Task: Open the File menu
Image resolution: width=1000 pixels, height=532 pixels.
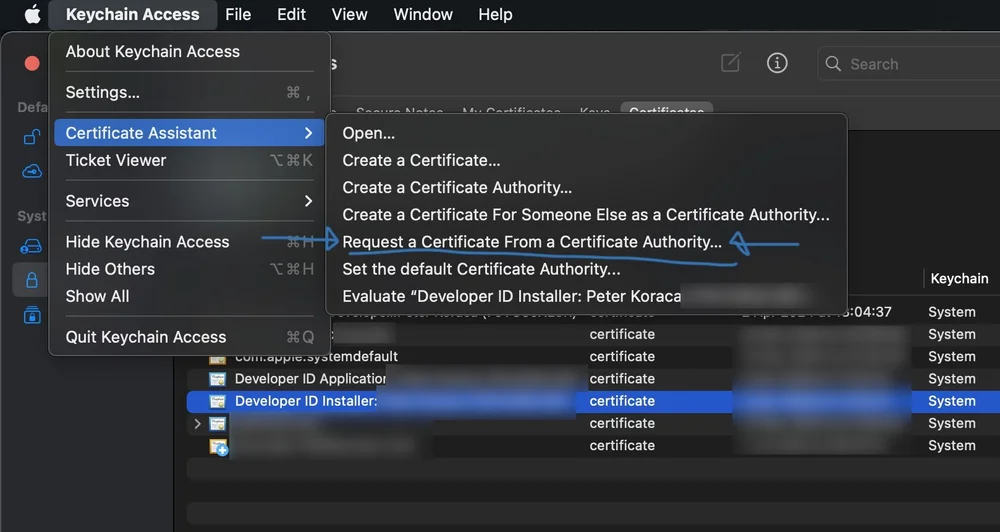Action: coord(238,14)
